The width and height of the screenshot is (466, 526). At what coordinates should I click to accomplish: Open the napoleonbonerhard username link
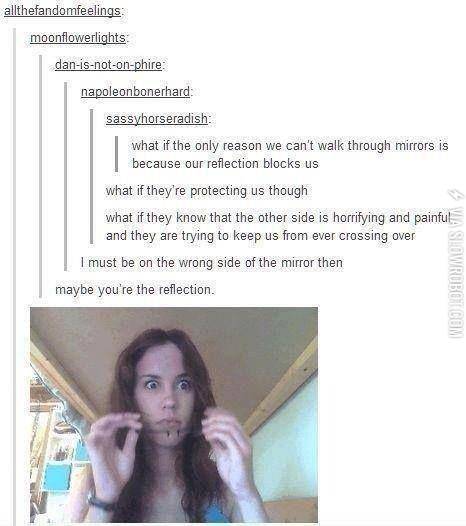click(x=136, y=91)
